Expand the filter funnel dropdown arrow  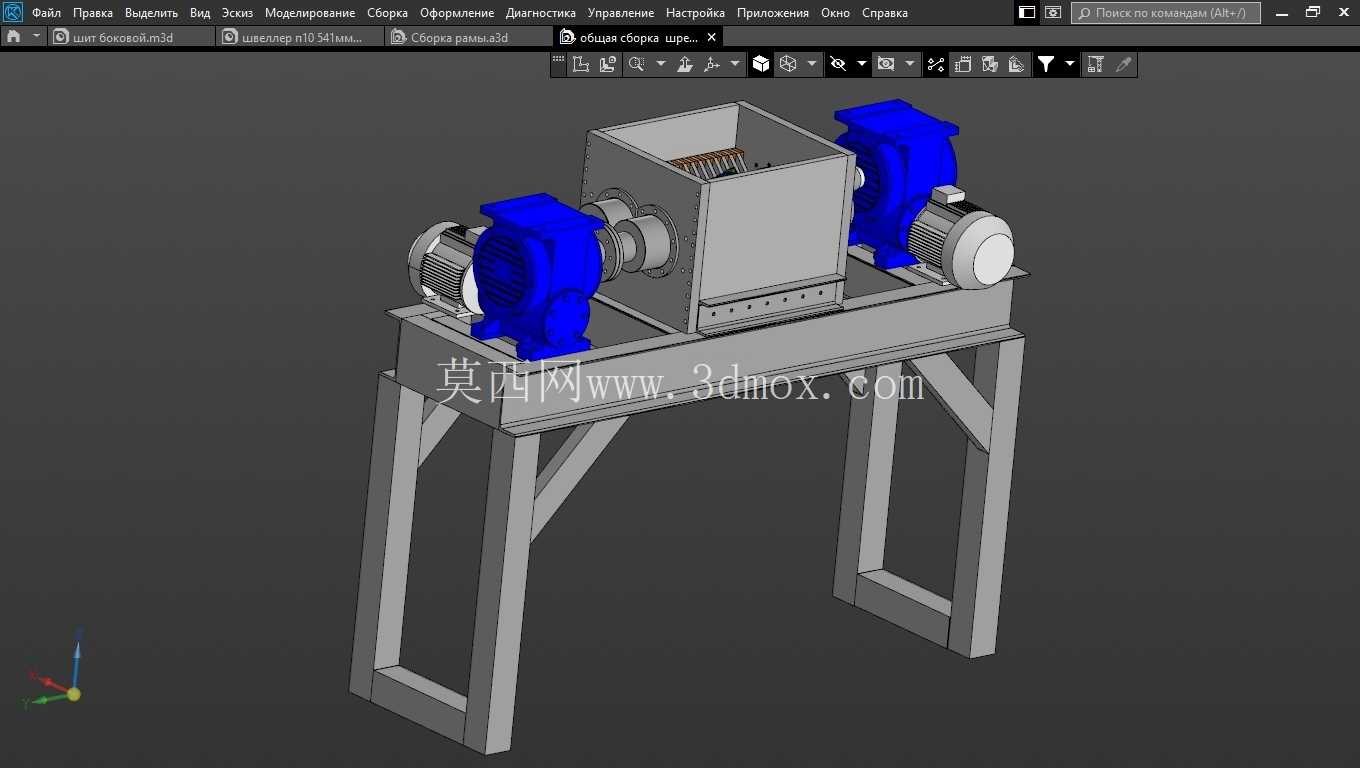[x=1070, y=64]
